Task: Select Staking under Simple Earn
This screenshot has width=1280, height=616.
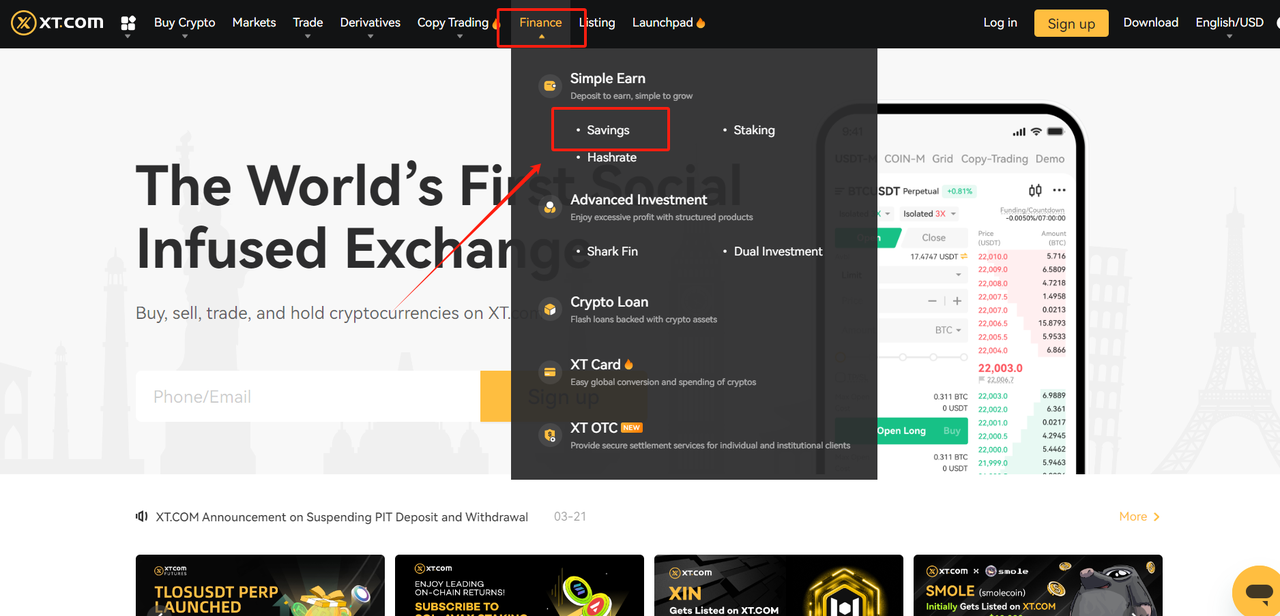Action: (x=753, y=130)
